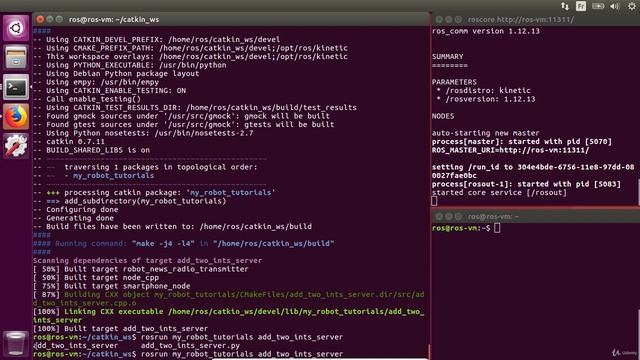Open the Files manager from the dock
The height and width of the screenshot is (360, 640).
(16, 57)
